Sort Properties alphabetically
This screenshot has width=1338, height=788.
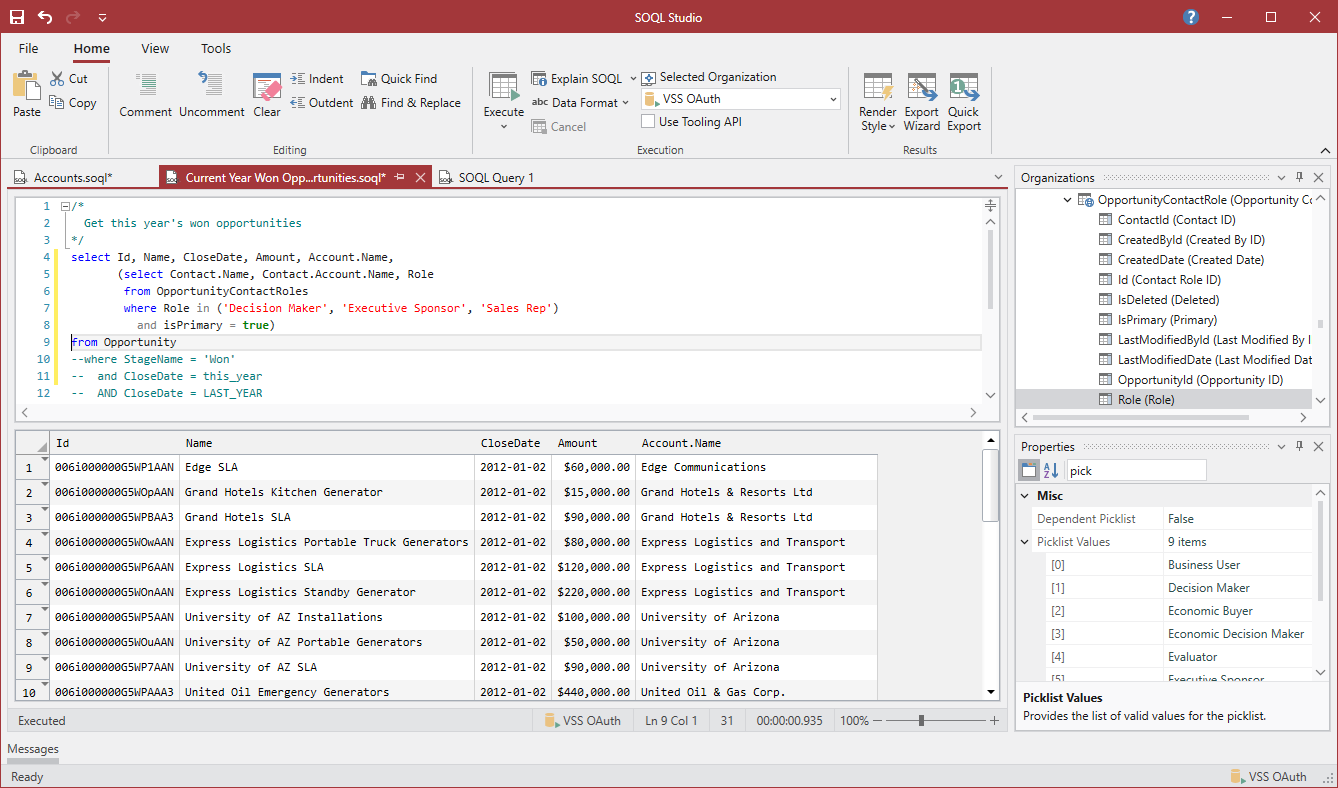[x=1051, y=471]
